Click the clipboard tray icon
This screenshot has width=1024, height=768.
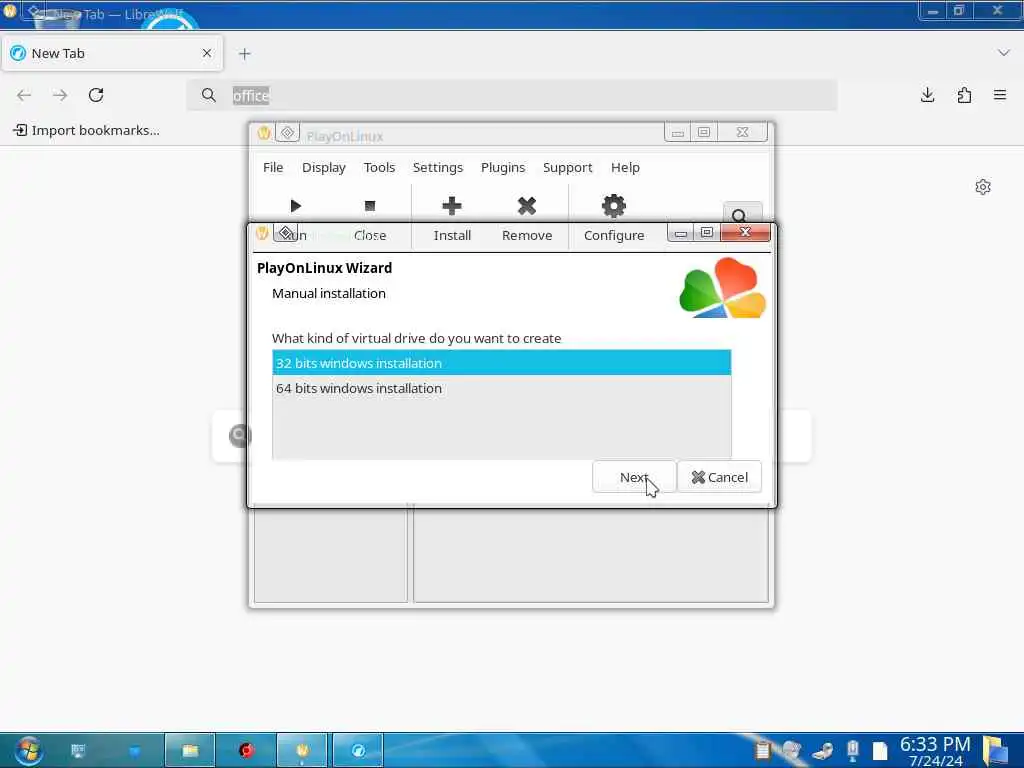pyautogui.click(x=762, y=751)
